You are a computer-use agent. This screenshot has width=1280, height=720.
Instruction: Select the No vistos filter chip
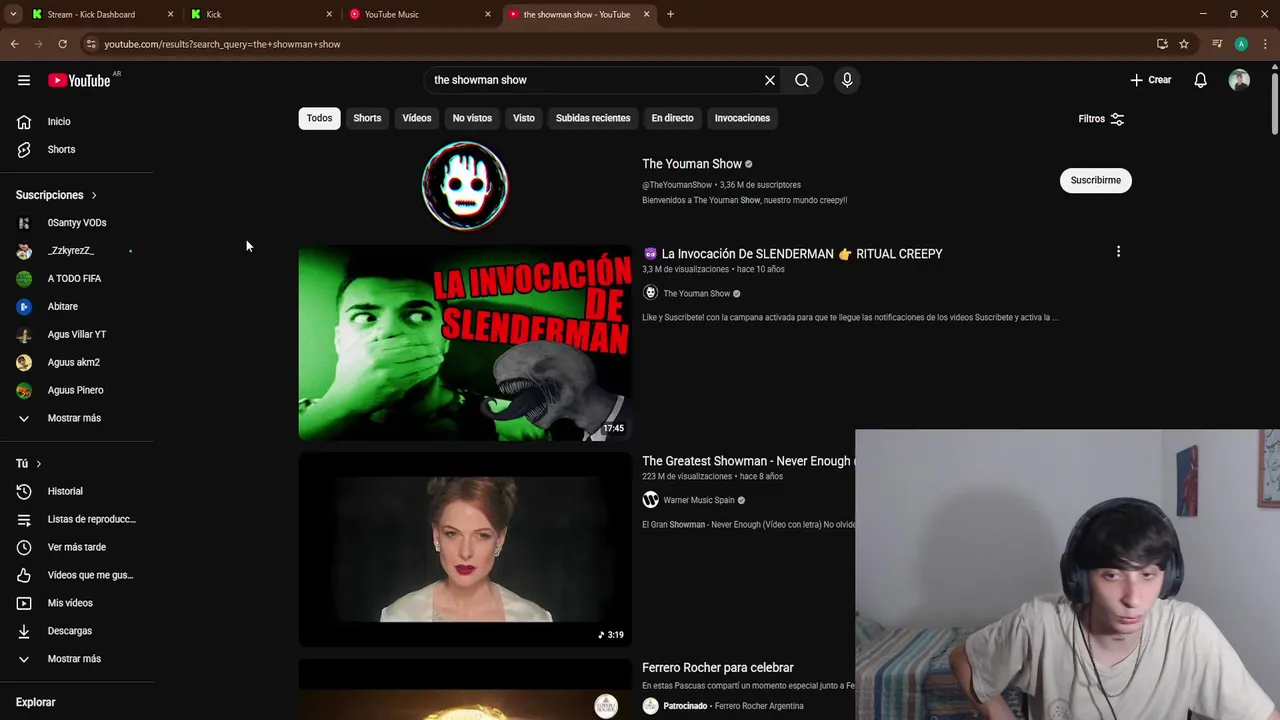[472, 118]
